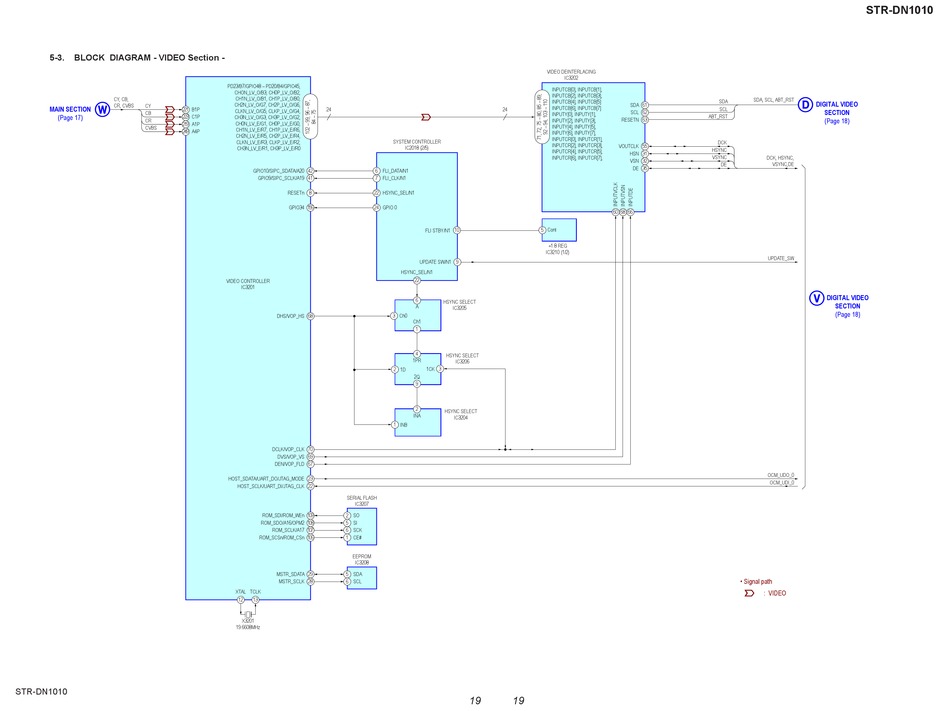Click the "TCLK" pin label

pos(255,592)
